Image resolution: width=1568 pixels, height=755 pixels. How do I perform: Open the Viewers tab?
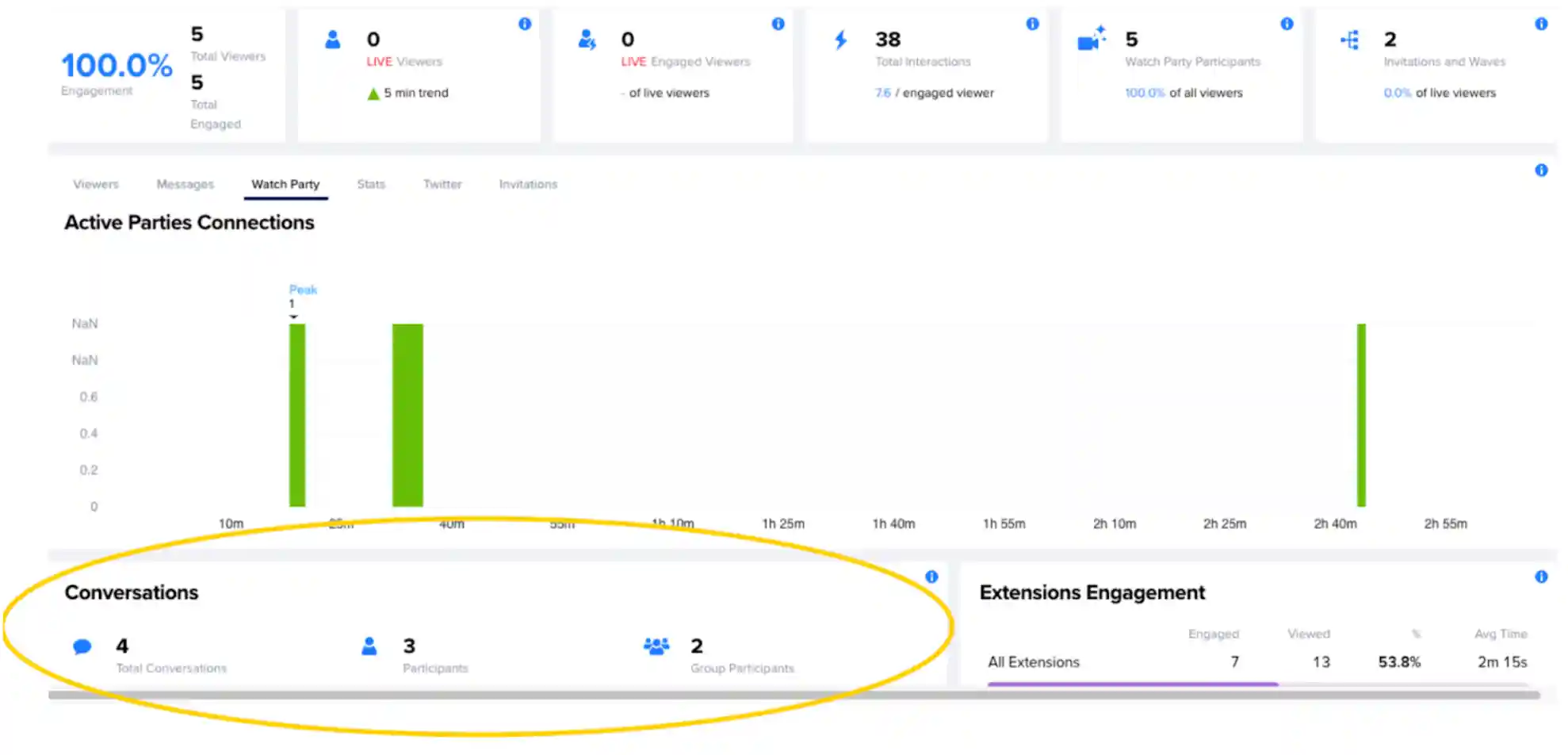click(96, 184)
